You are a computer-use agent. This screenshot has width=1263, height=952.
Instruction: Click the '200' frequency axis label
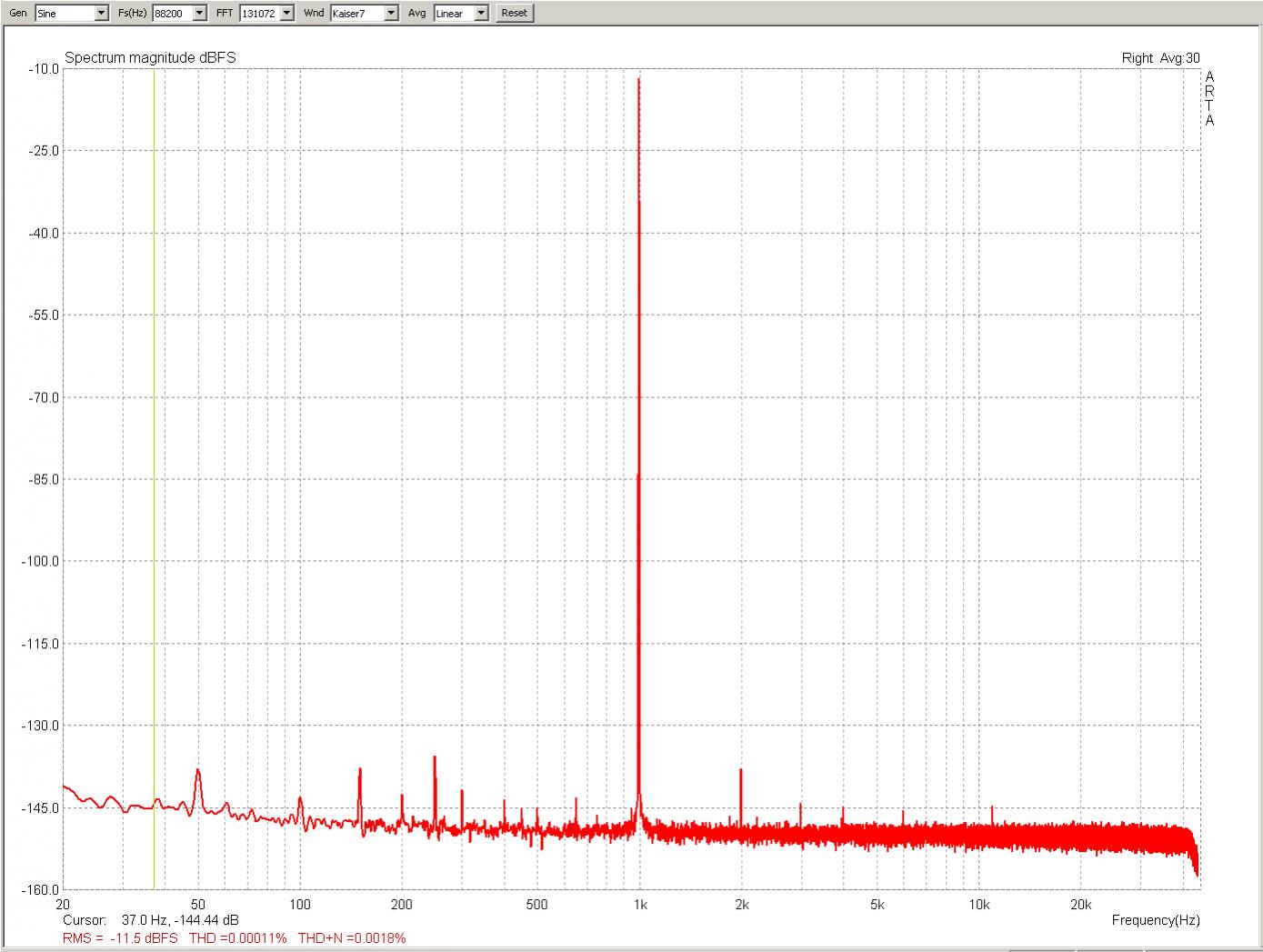click(401, 905)
